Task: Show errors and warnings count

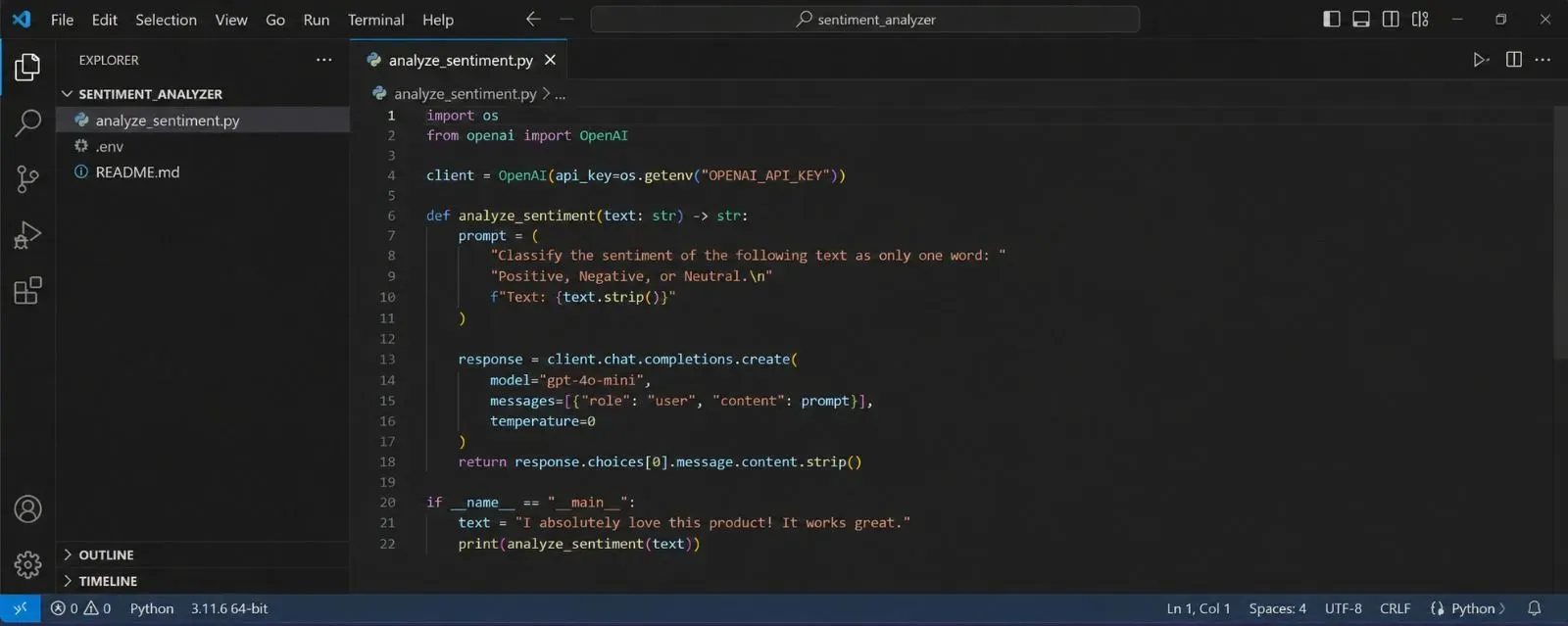Action: [80, 608]
